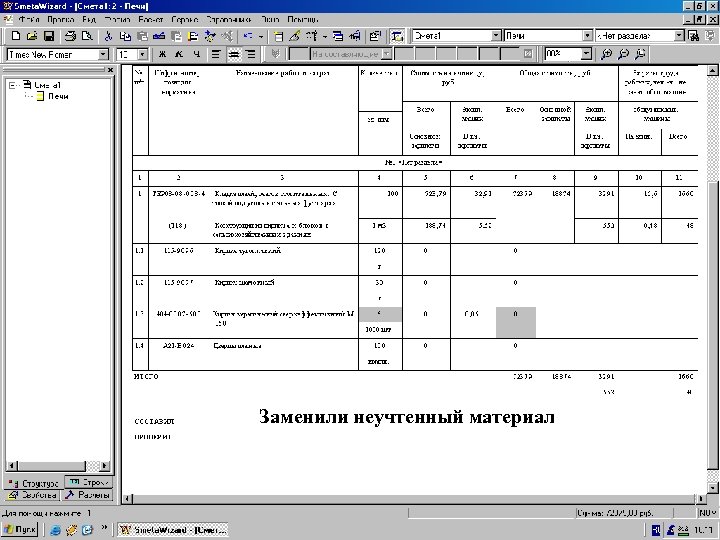Image resolution: width=720 pixels, height=540 pixels.
Task: Align text to the right
Action: 251,54
